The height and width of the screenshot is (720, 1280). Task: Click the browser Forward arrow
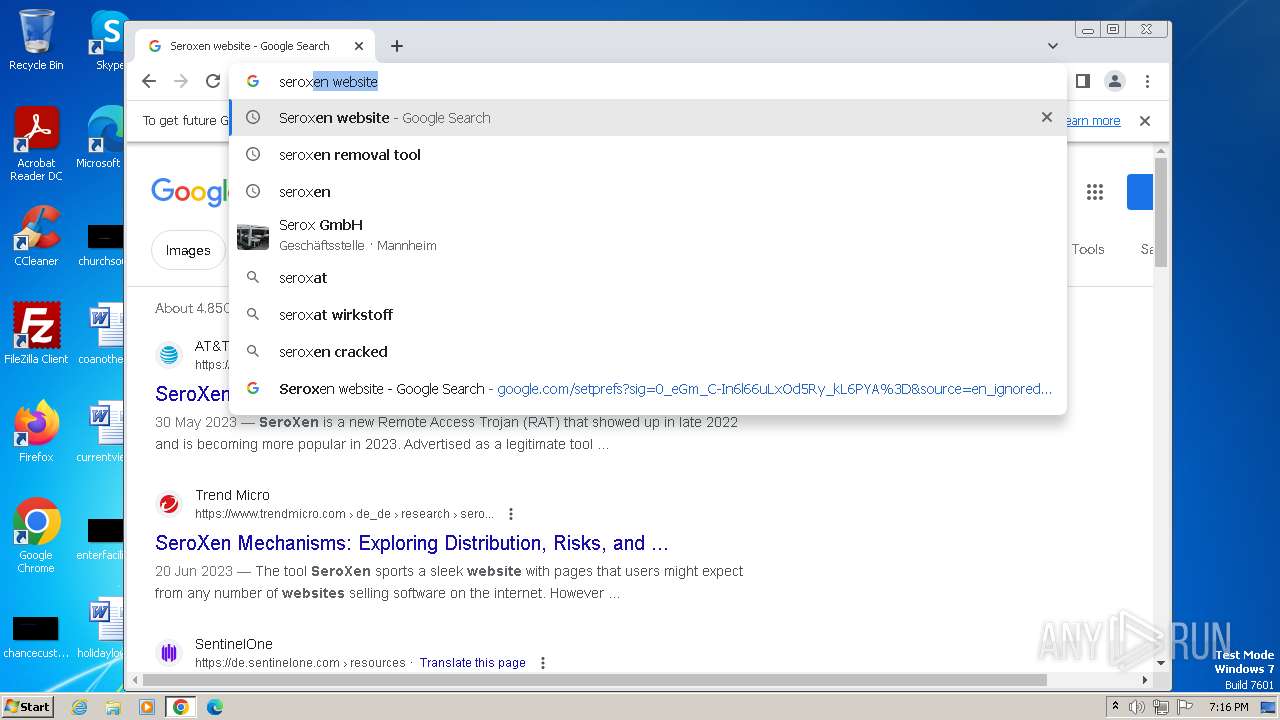181,81
